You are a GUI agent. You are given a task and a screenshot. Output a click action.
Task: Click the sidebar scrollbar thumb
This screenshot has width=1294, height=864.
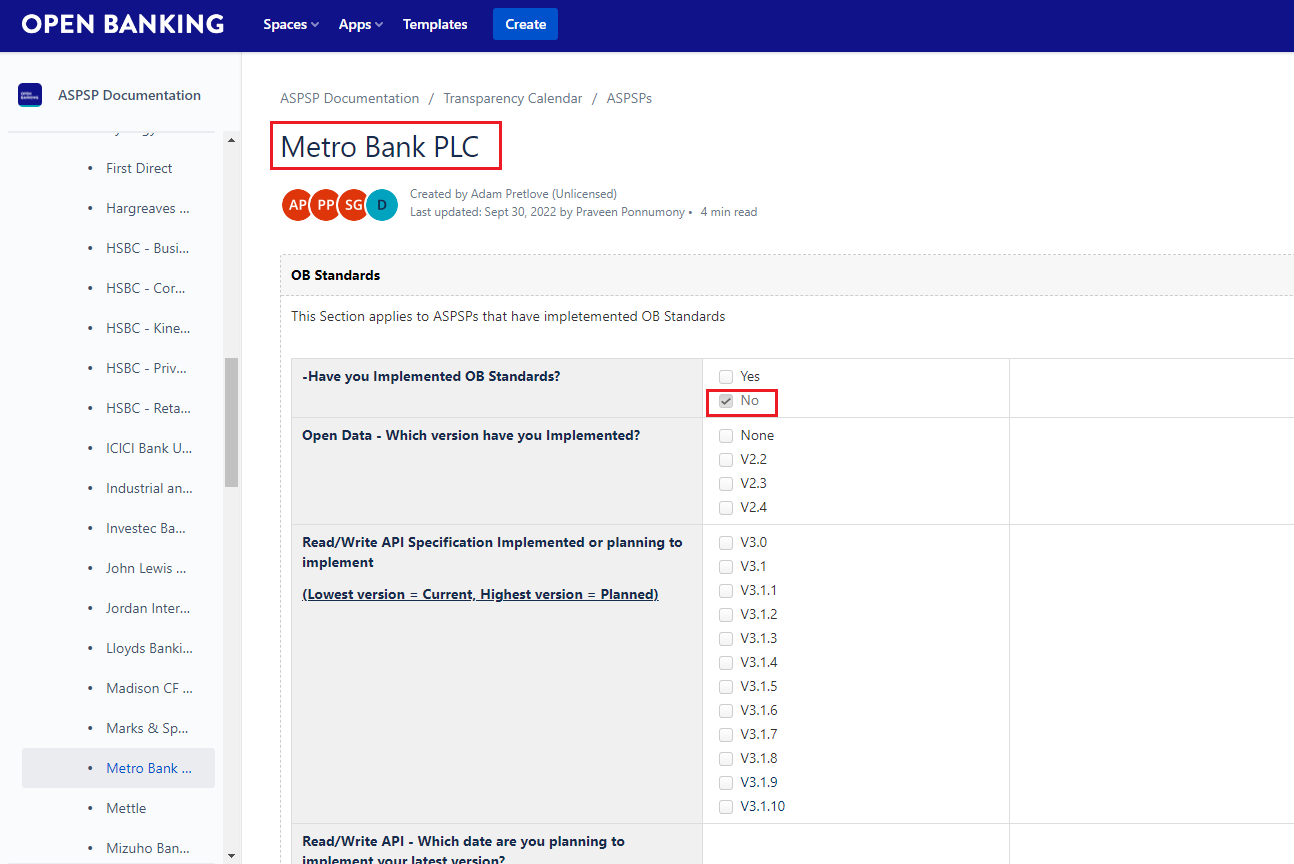232,422
